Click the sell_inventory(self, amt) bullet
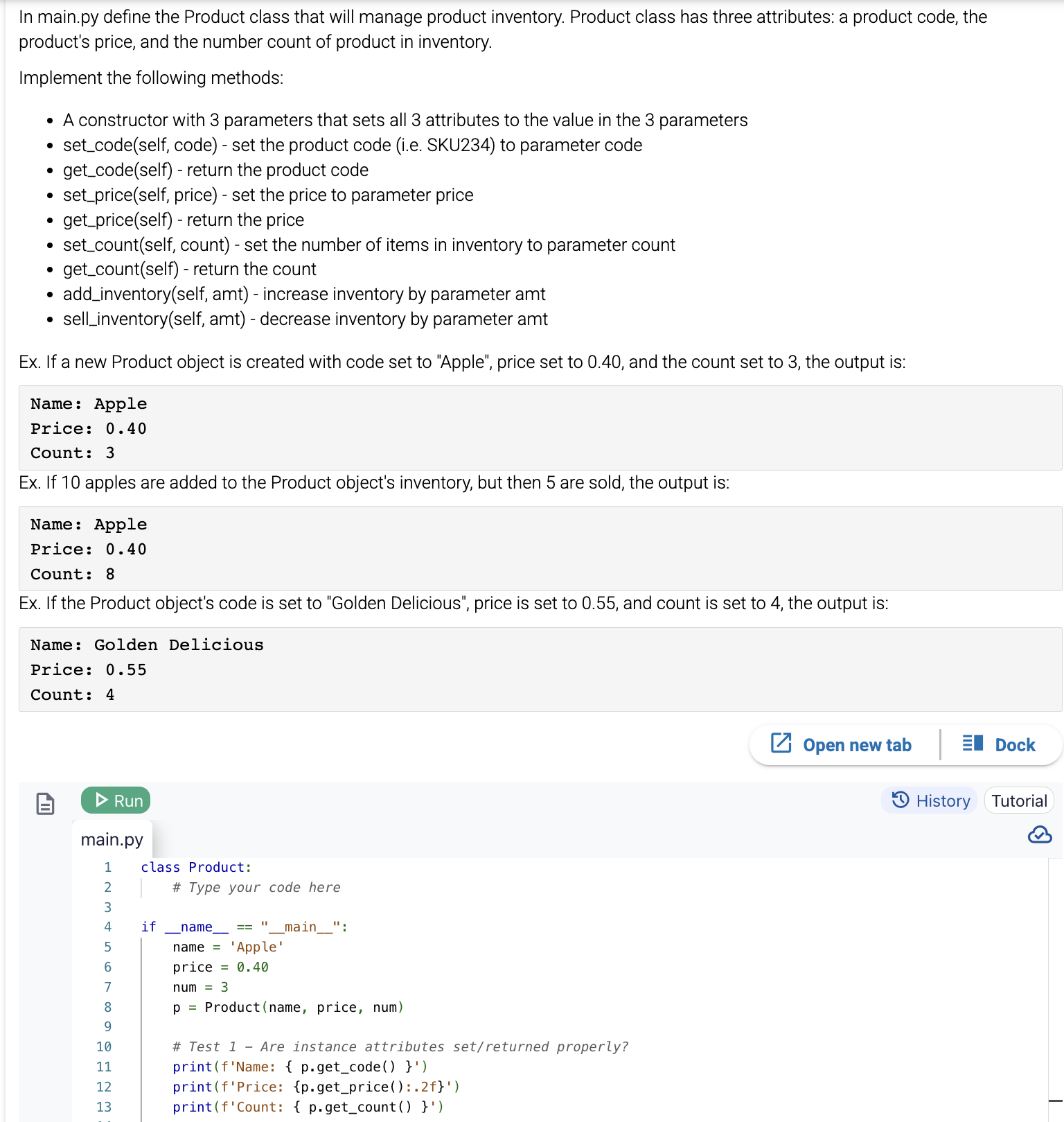This screenshot has height=1122, width=1064. (x=305, y=319)
